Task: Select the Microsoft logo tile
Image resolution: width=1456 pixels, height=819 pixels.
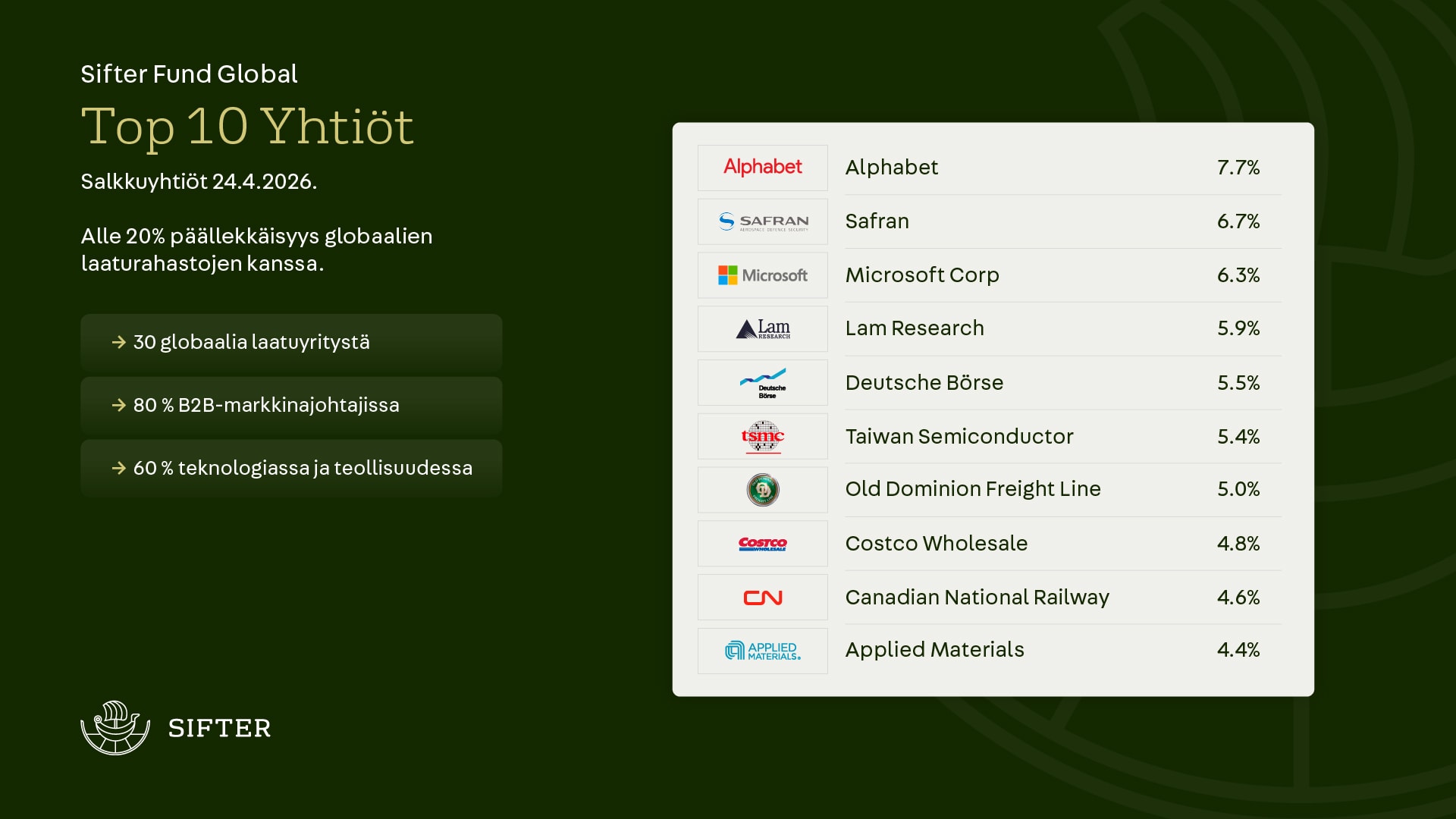Action: [762, 275]
